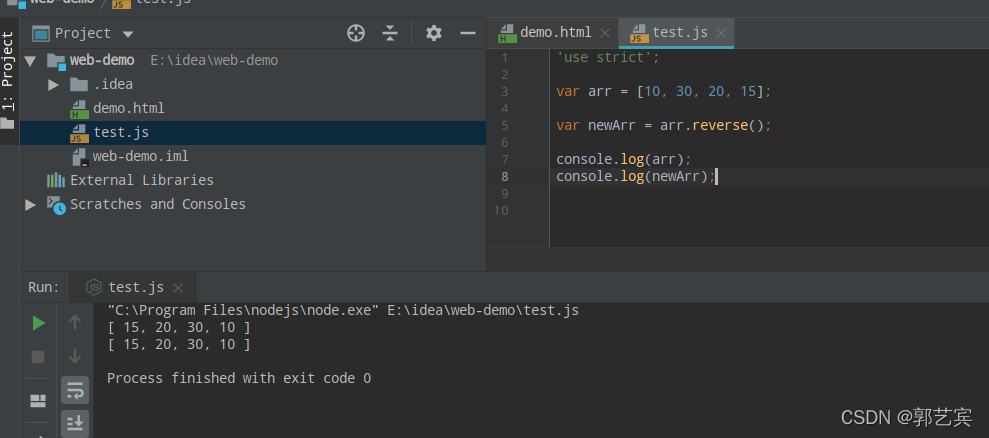The image size is (989, 438).
Task: Rerun test.js with green play button
Action: (x=38, y=323)
